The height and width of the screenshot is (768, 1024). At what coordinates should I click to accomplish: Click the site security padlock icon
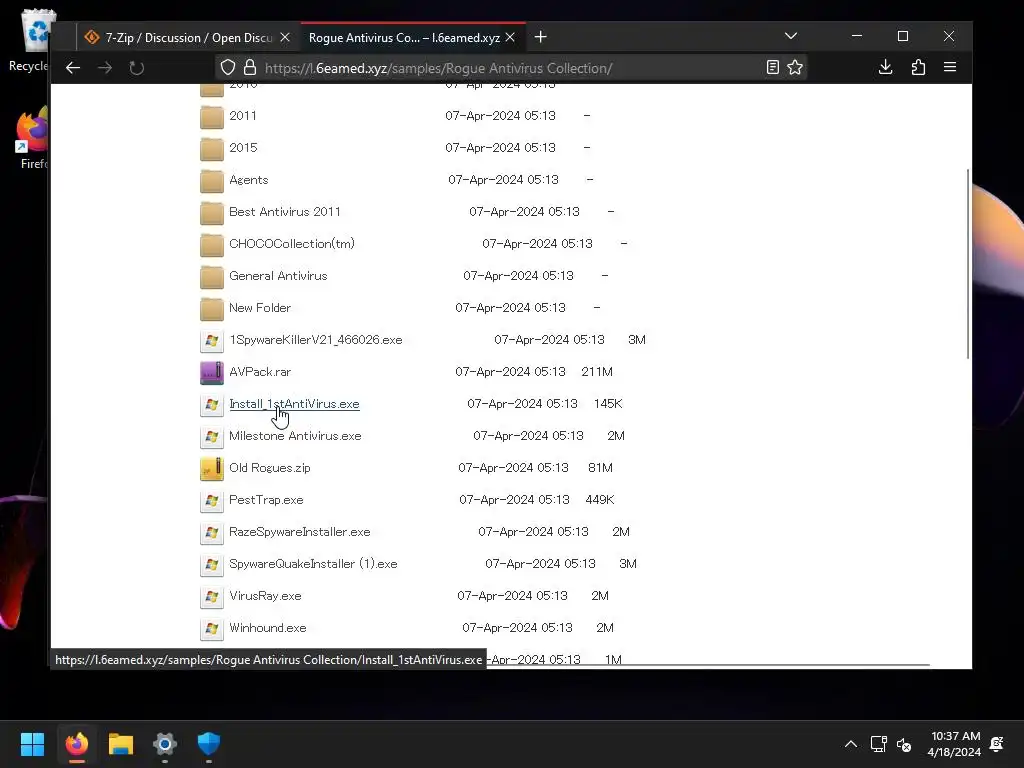(249, 67)
